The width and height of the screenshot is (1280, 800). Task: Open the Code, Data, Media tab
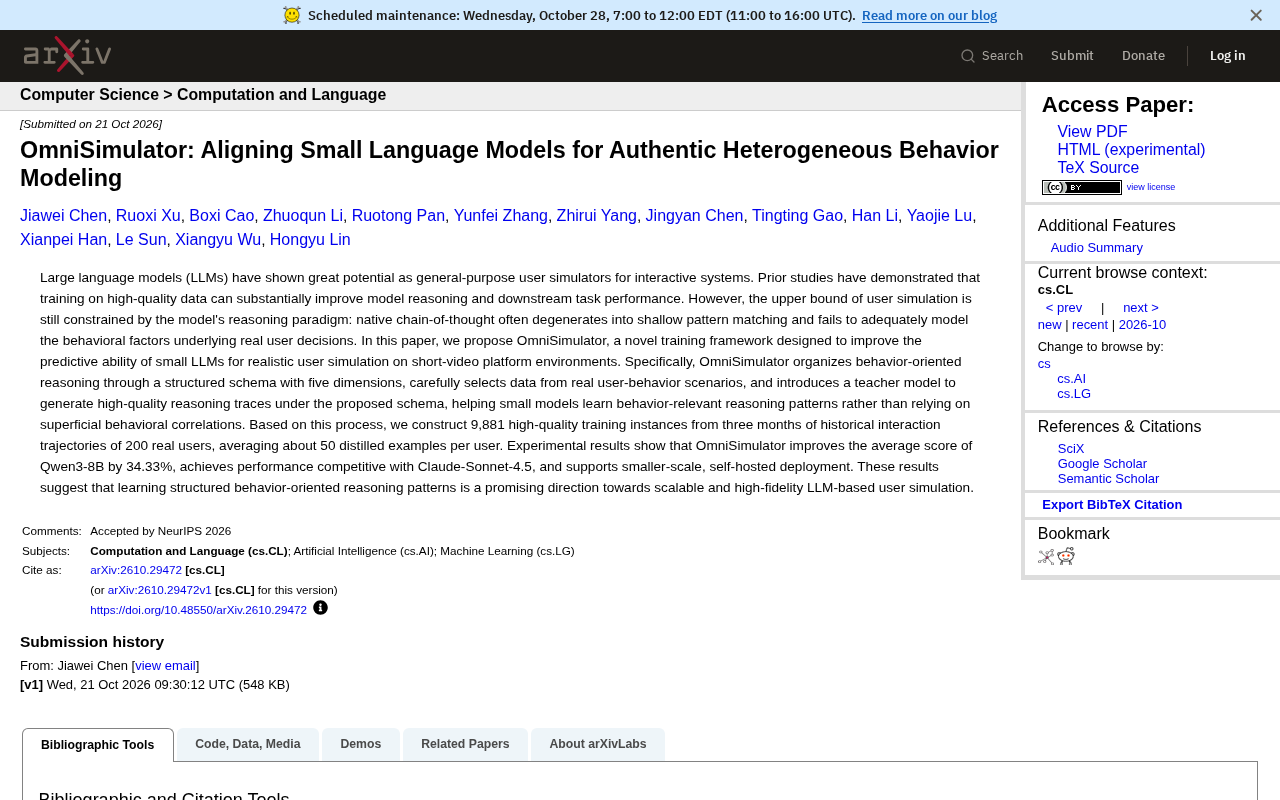tap(248, 744)
